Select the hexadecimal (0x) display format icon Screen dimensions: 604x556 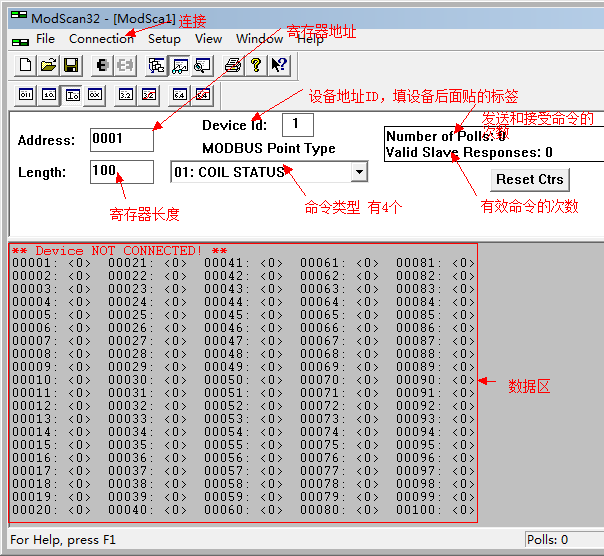(95, 94)
